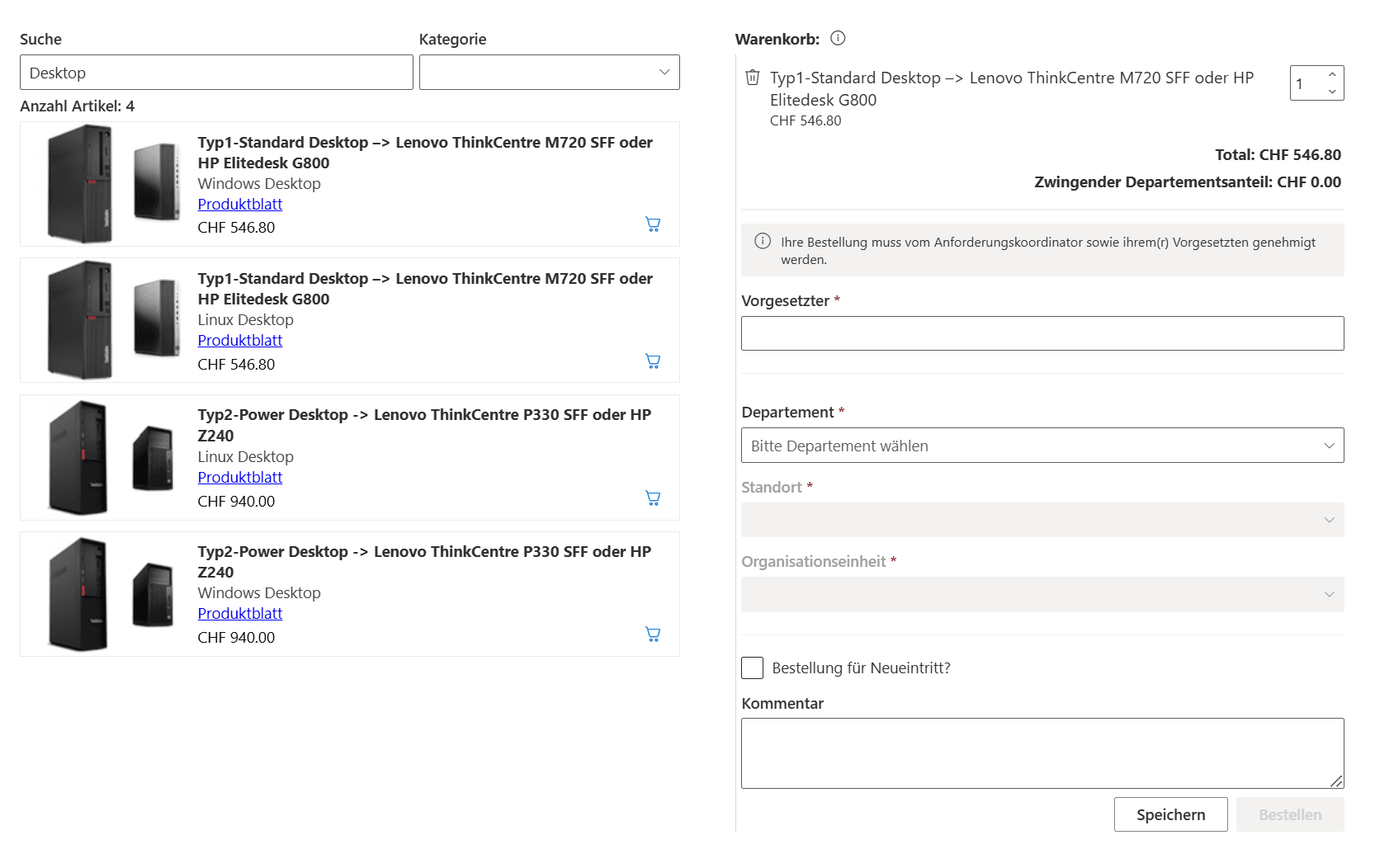The image size is (1375, 868).
Task: Open Produktblatt for Typ1 Linux Desktop
Action: point(240,341)
